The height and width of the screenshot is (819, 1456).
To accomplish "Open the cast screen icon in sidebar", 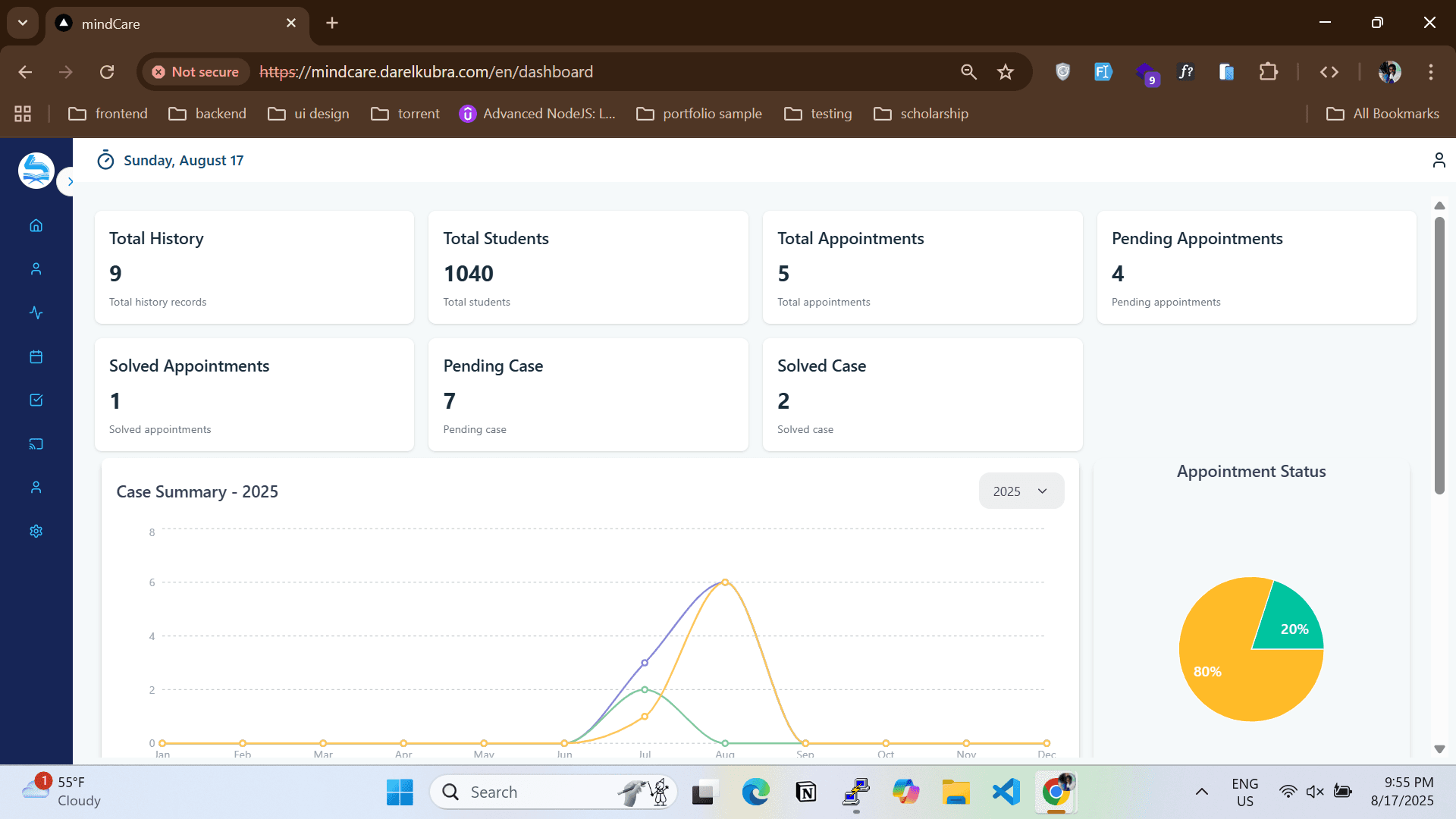I will point(36,444).
